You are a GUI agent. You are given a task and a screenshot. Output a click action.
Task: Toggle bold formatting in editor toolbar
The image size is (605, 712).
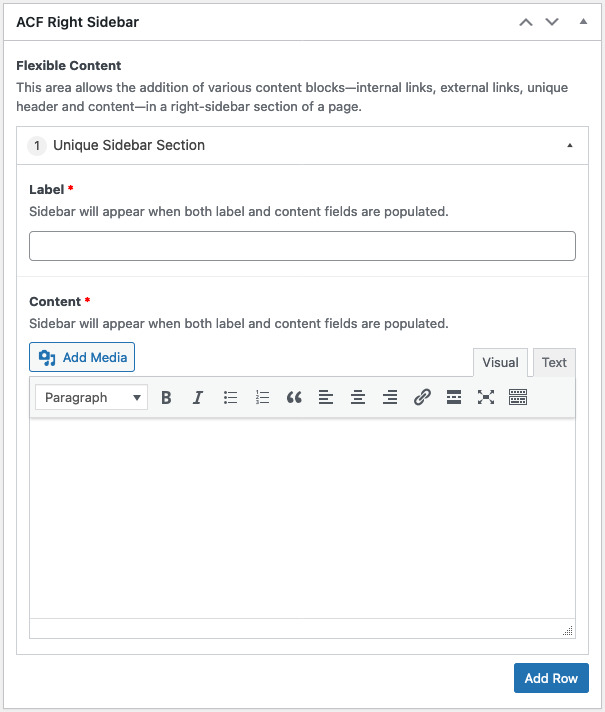(x=166, y=397)
